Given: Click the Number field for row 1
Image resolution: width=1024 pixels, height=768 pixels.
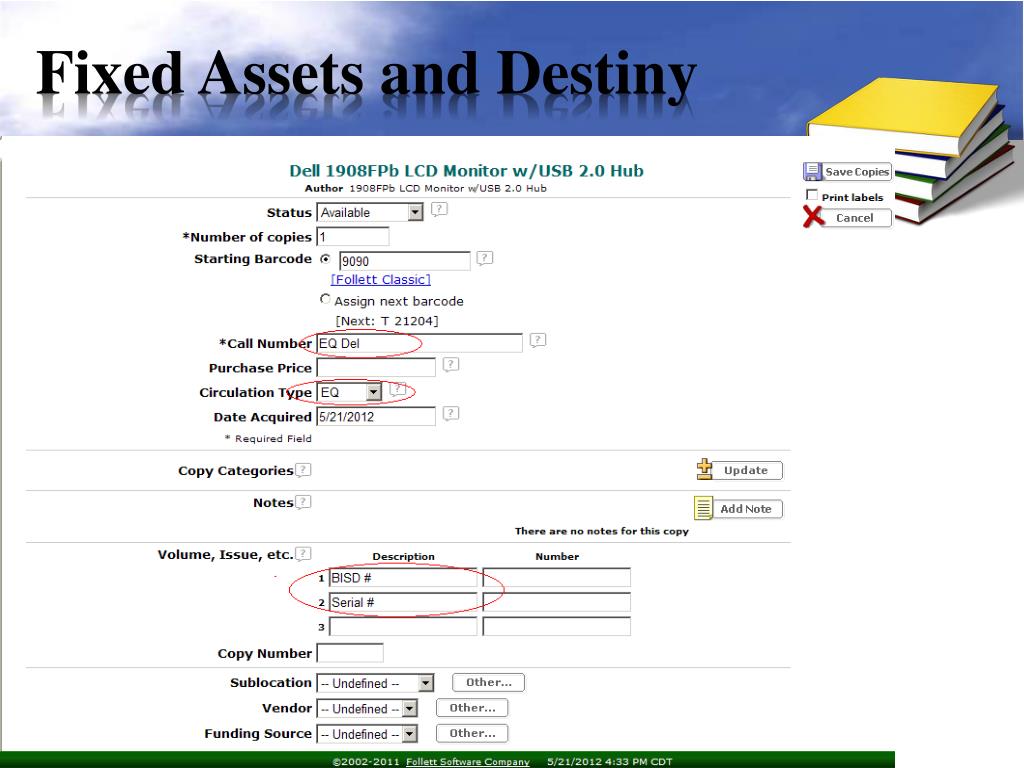Looking at the screenshot, I should tap(556, 578).
